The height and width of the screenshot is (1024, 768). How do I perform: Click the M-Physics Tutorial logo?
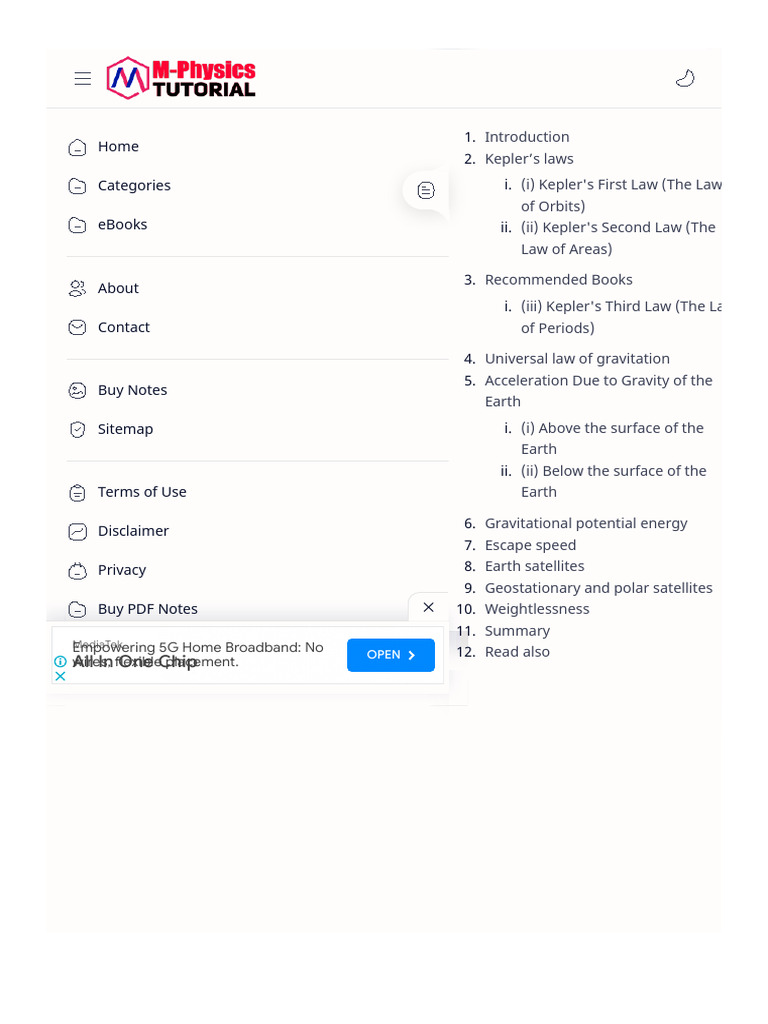pyautogui.click(x=182, y=78)
